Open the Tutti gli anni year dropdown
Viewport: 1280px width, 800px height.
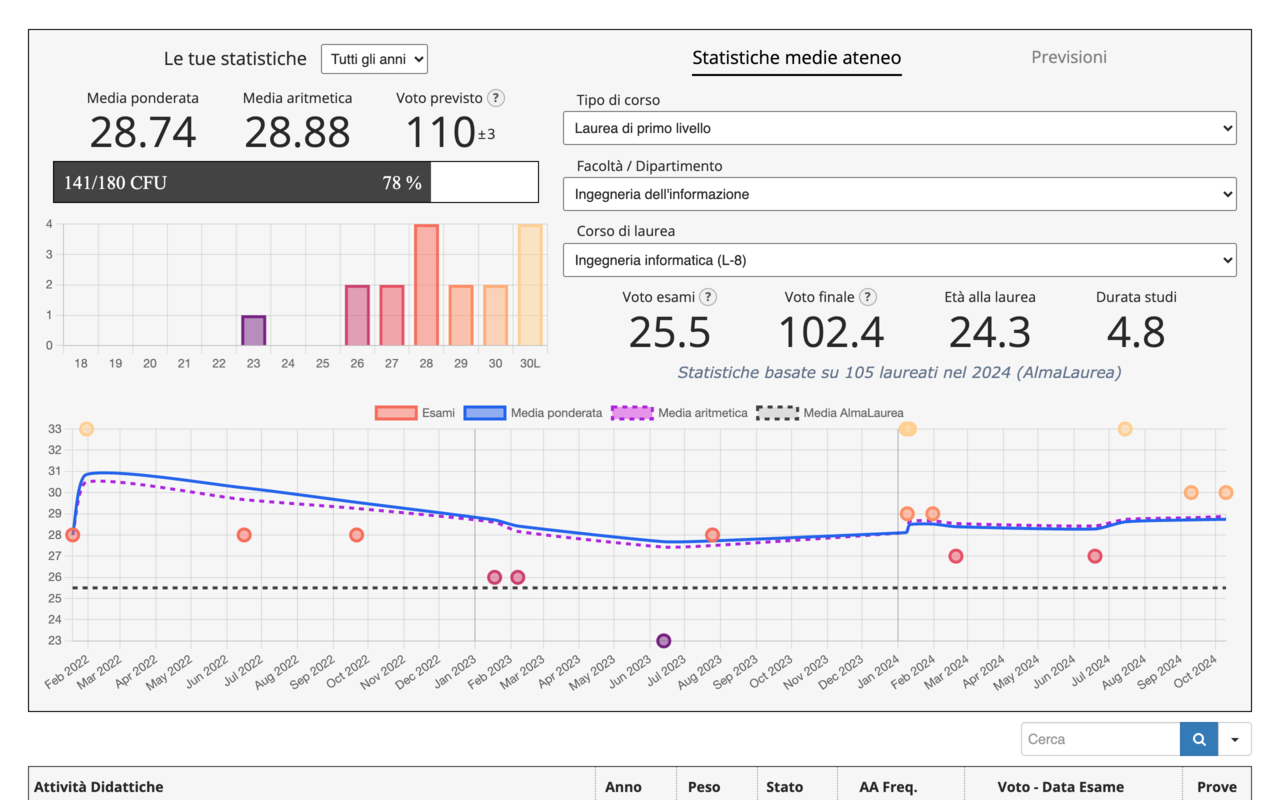374,59
